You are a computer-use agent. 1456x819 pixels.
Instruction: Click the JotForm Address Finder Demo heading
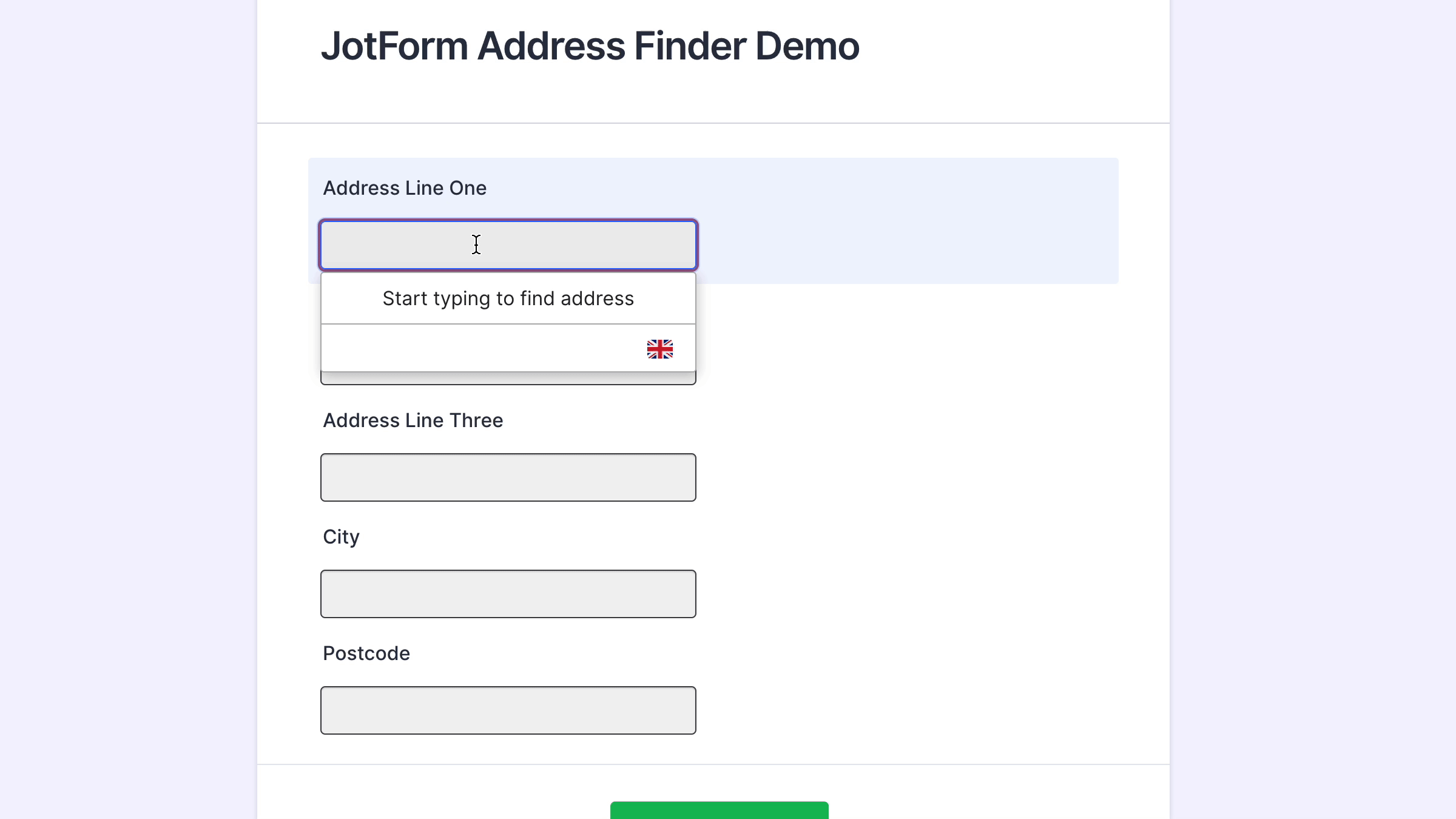pyautogui.click(x=590, y=45)
